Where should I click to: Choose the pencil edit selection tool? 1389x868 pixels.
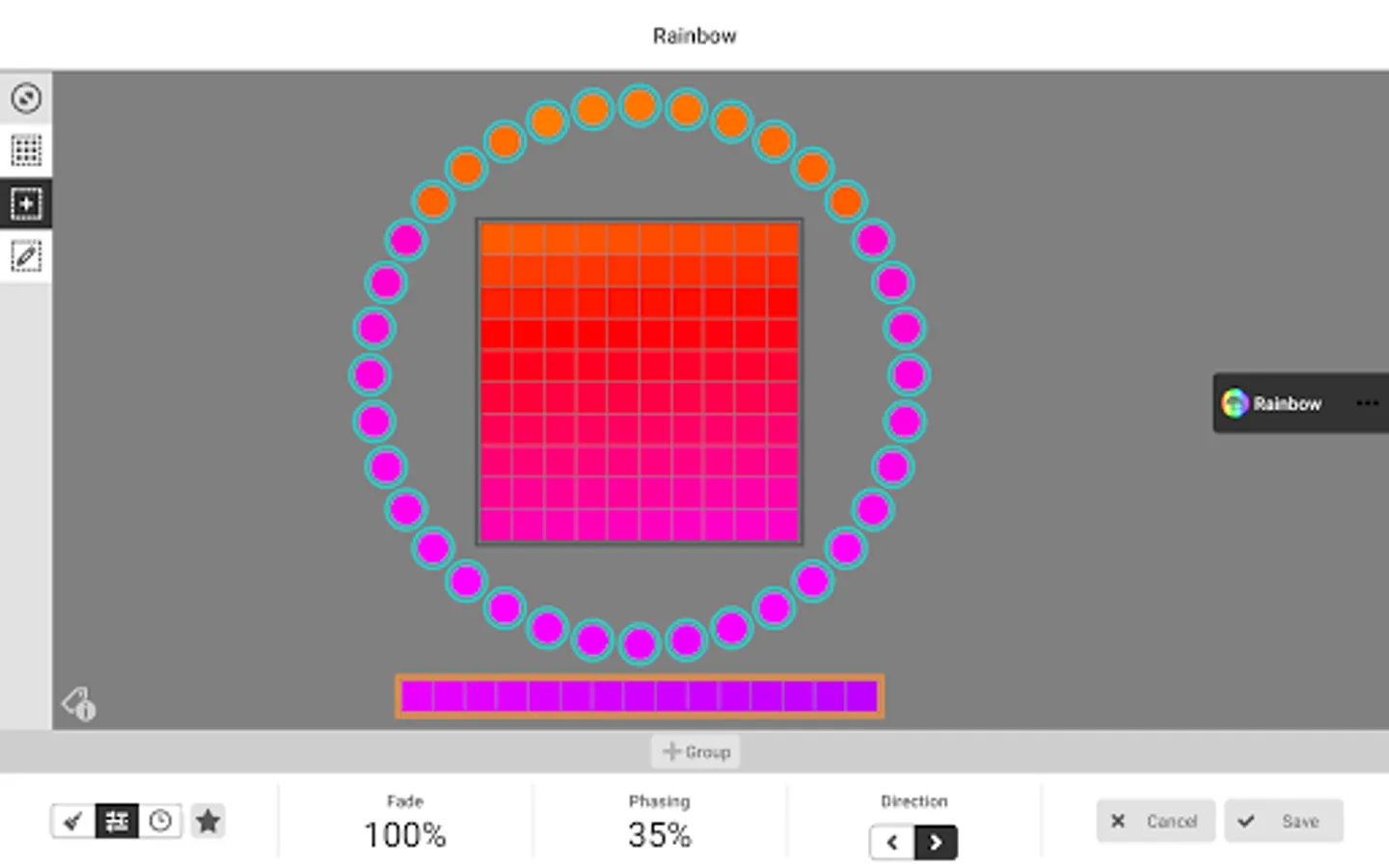coord(26,257)
